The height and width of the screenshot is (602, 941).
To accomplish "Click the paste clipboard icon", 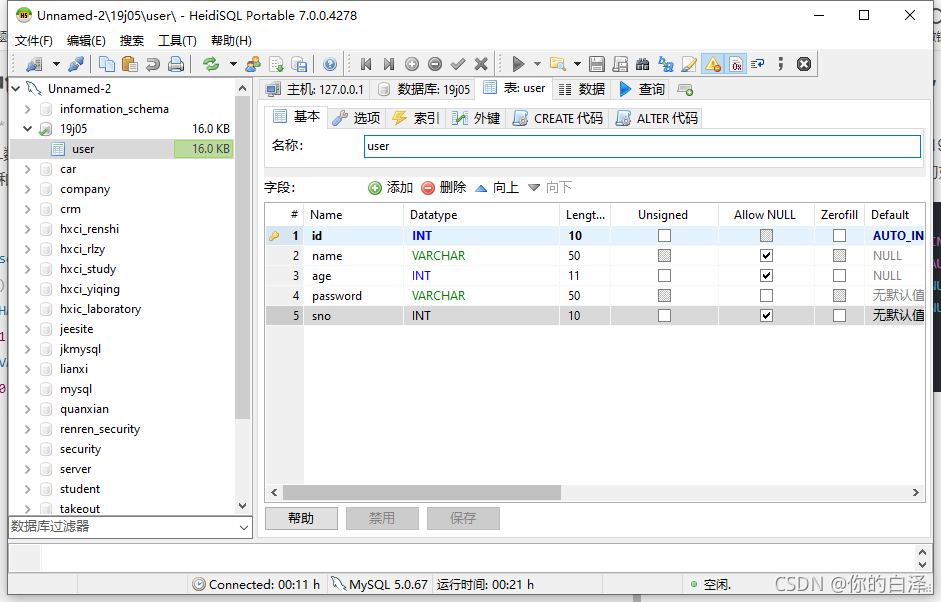I will (130, 64).
